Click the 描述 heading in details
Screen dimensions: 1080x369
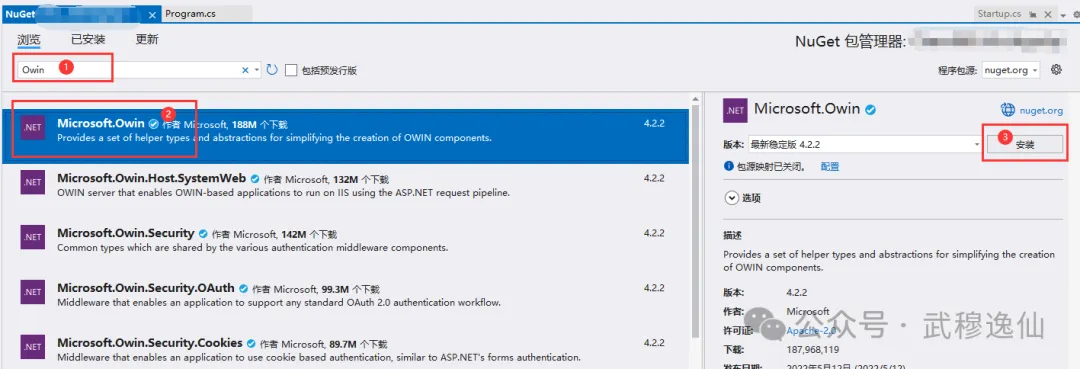click(732, 235)
